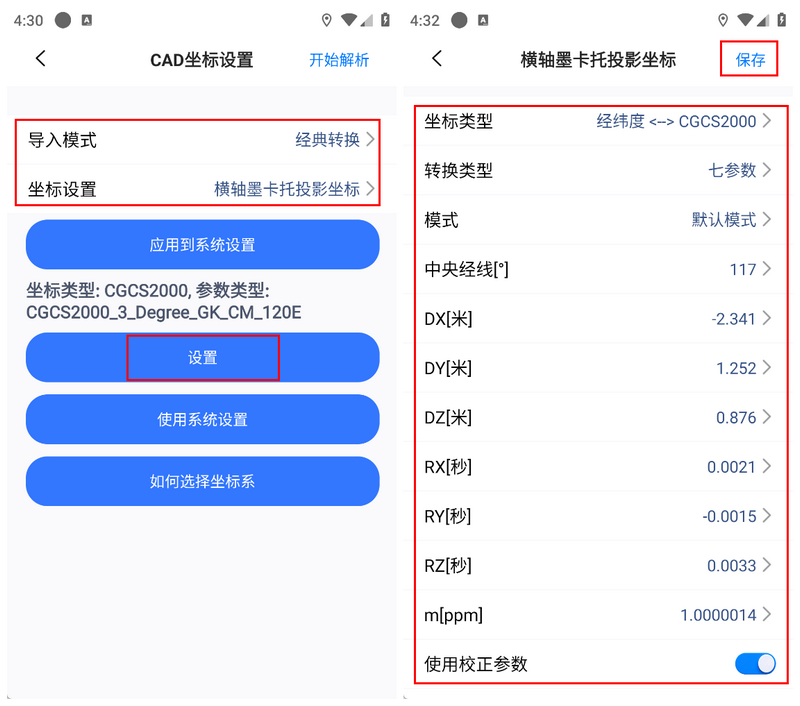Tap Wi-Fi icon in left status bar
The height and width of the screenshot is (706, 800).
pos(349,20)
